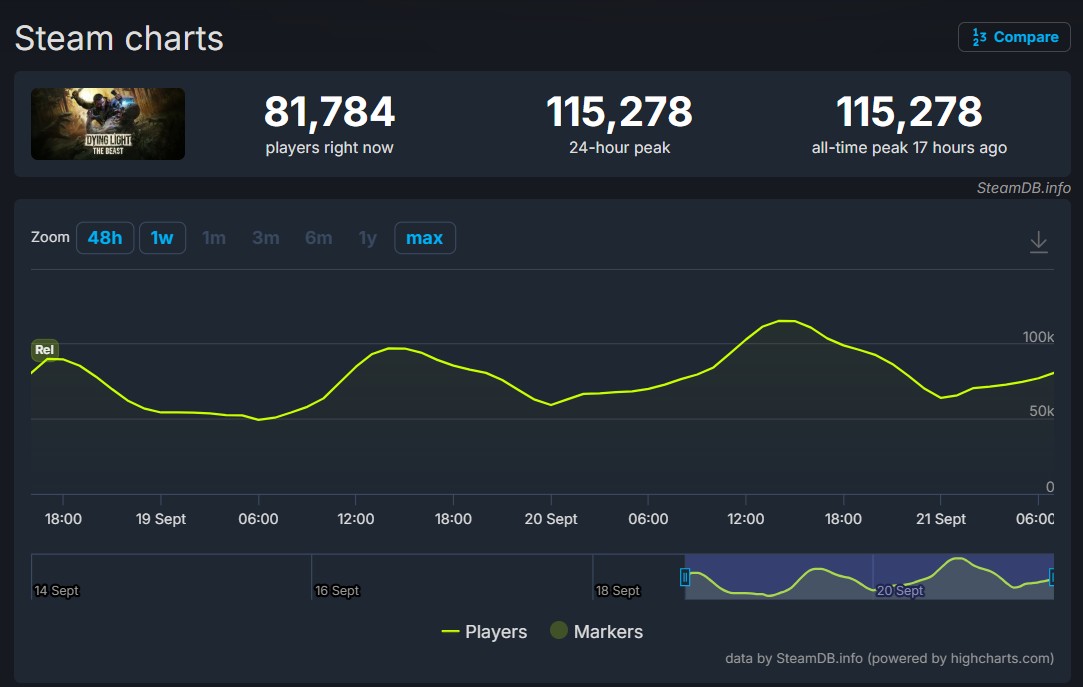
Task: Click the Rel release marker
Action: pos(44,349)
